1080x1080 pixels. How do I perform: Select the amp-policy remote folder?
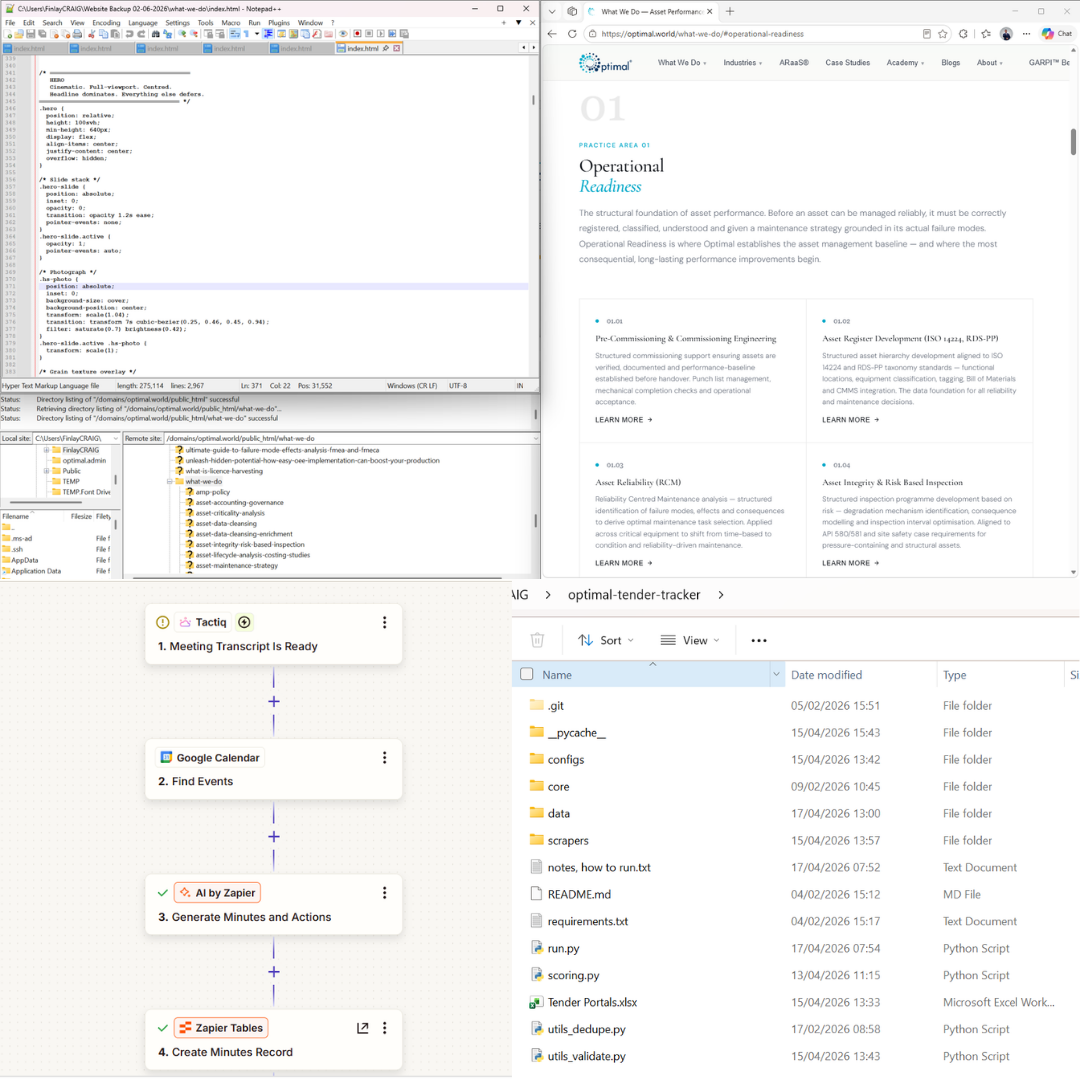213,492
